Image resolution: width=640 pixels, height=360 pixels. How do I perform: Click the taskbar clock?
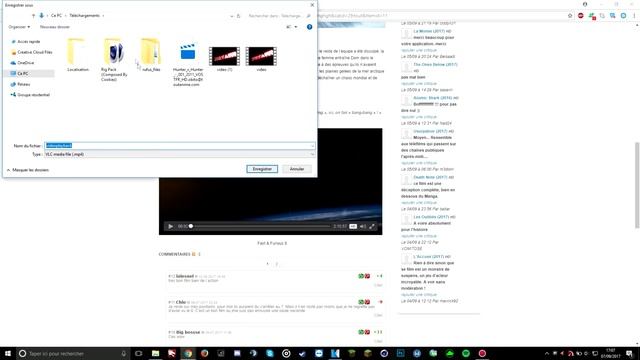tap(611, 353)
